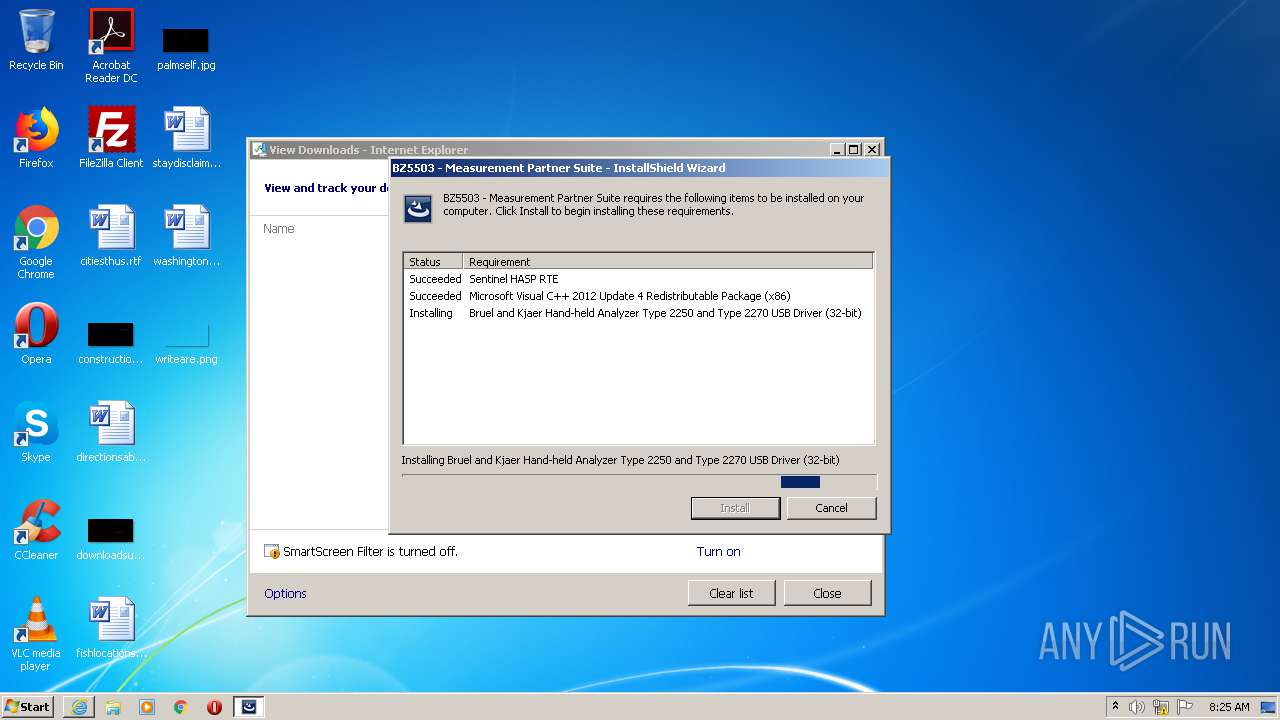The width and height of the screenshot is (1280, 720).
Task: Select the downloadsu desktop file icon
Action: (111, 538)
